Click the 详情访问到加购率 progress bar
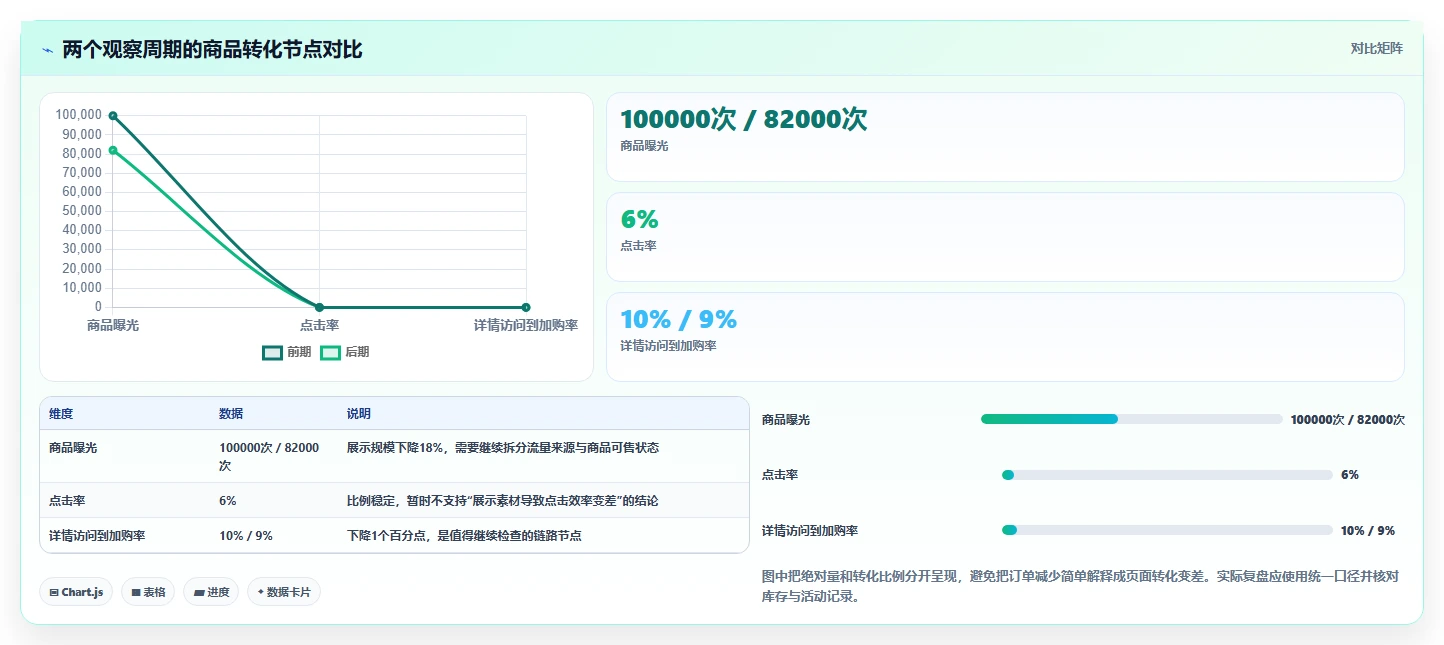The height and width of the screenshot is (645, 1444). [1167, 530]
